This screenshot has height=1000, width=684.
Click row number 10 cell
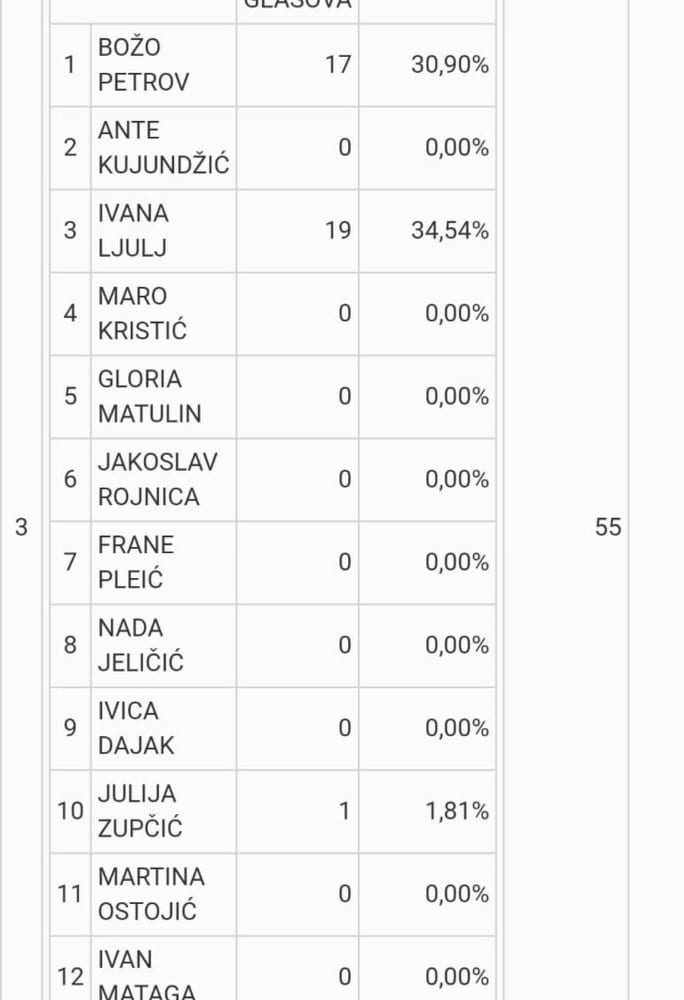coord(70,811)
